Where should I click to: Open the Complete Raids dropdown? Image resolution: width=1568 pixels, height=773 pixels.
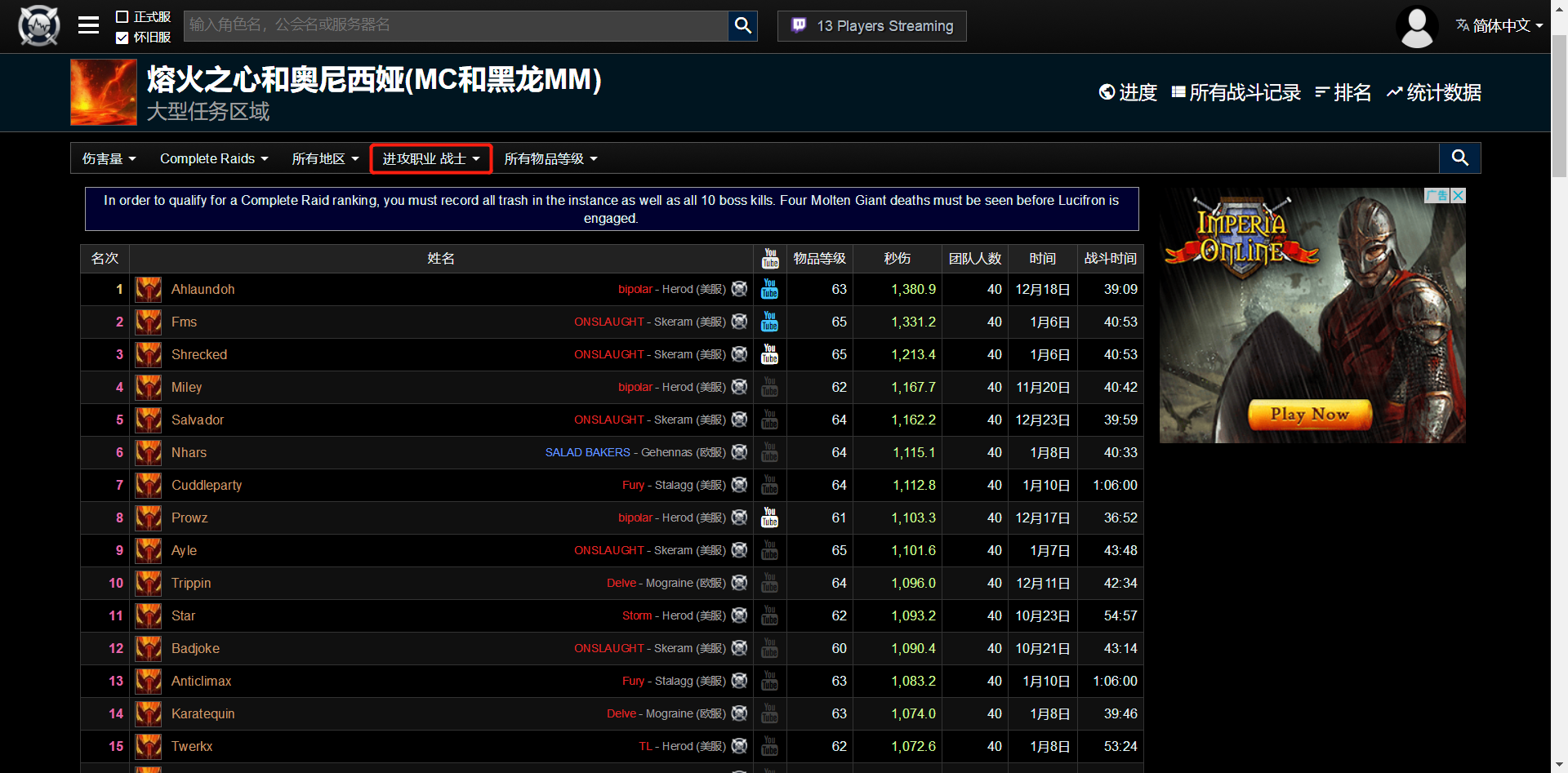(214, 159)
